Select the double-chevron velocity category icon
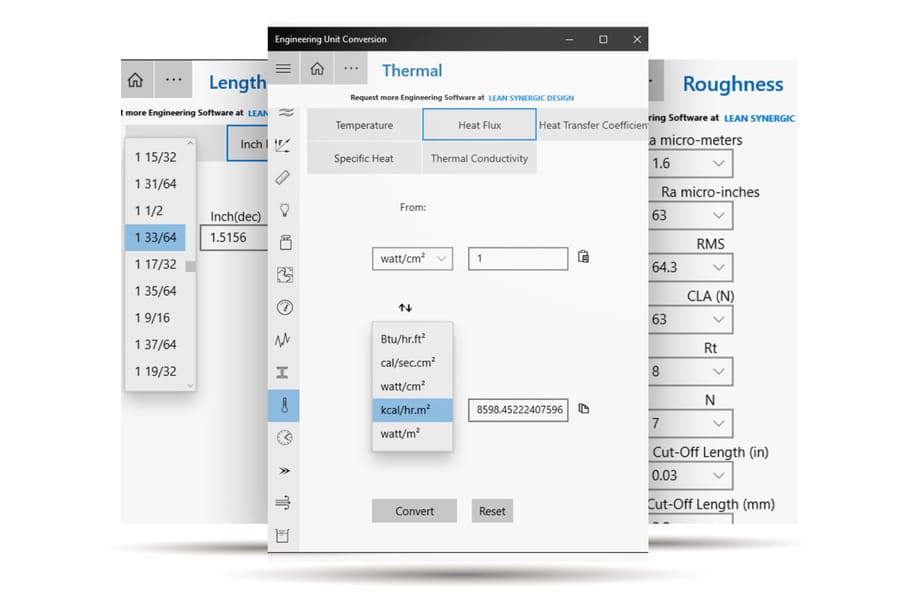Screen dimensions: 900x600 click(284, 470)
